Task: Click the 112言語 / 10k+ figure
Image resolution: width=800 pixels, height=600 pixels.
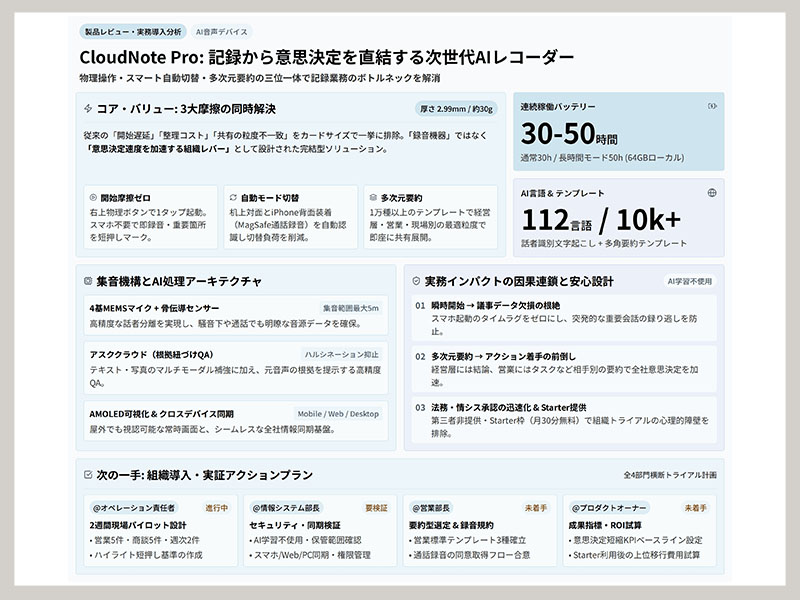Action: [x=601, y=220]
